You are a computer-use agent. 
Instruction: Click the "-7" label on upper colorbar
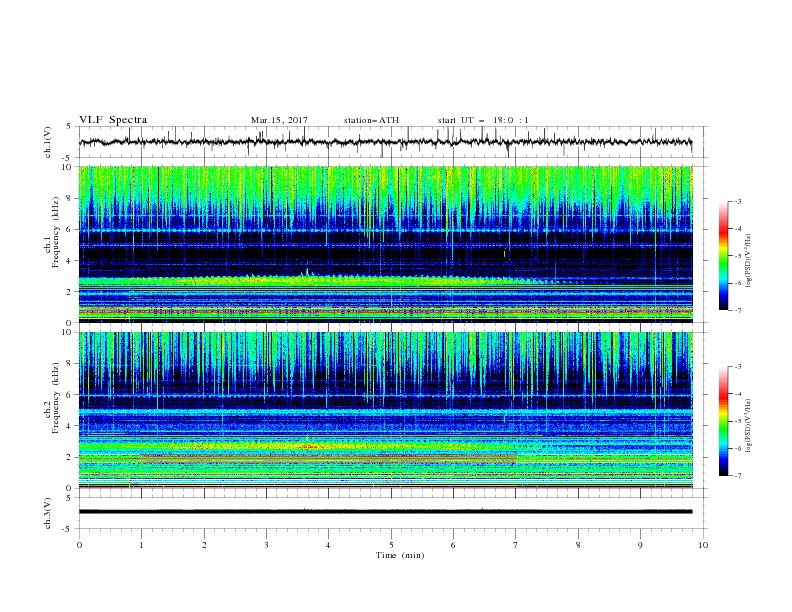[x=737, y=310]
